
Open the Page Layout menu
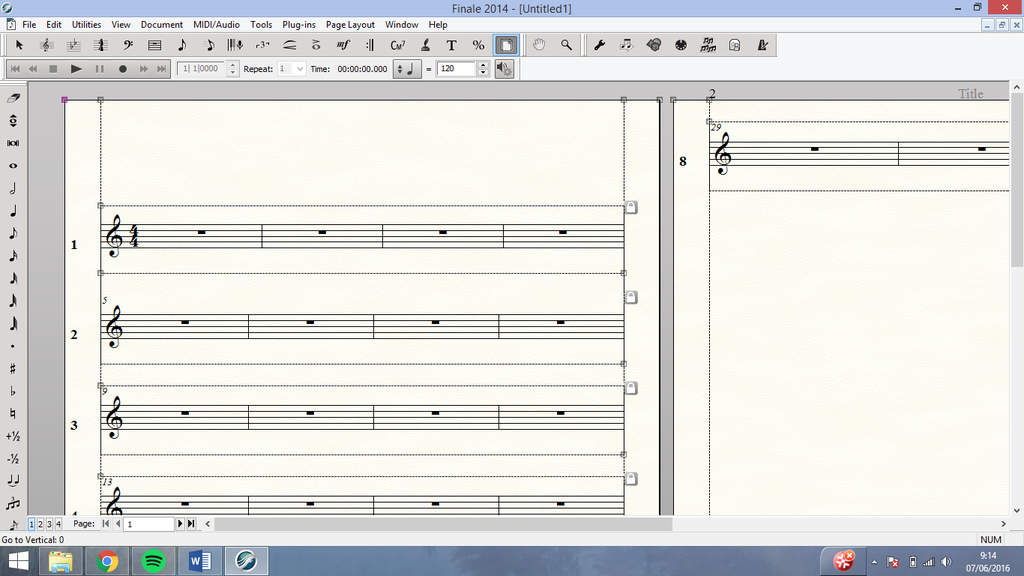[x=350, y=24]
